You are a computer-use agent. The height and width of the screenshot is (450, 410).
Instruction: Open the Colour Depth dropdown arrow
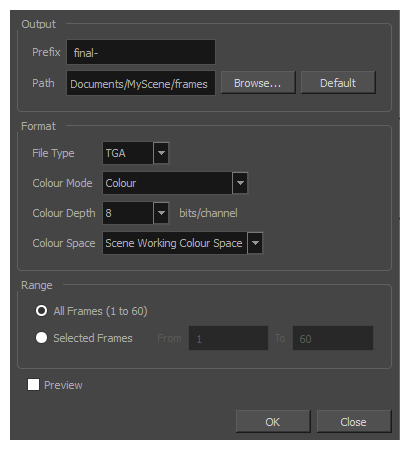coord(161,213)
